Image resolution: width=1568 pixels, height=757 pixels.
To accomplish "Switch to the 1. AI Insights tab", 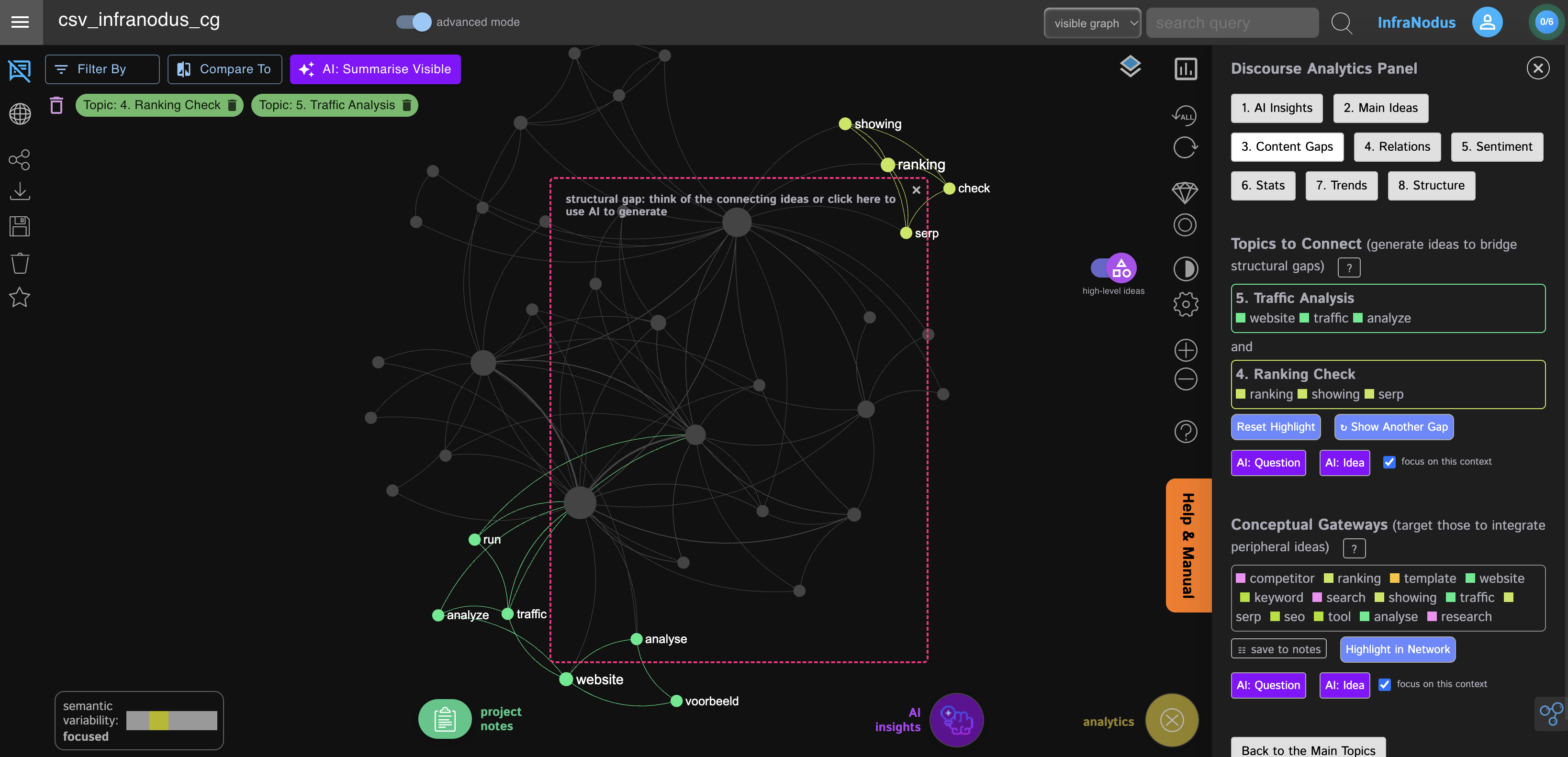I will (1277, 108).
